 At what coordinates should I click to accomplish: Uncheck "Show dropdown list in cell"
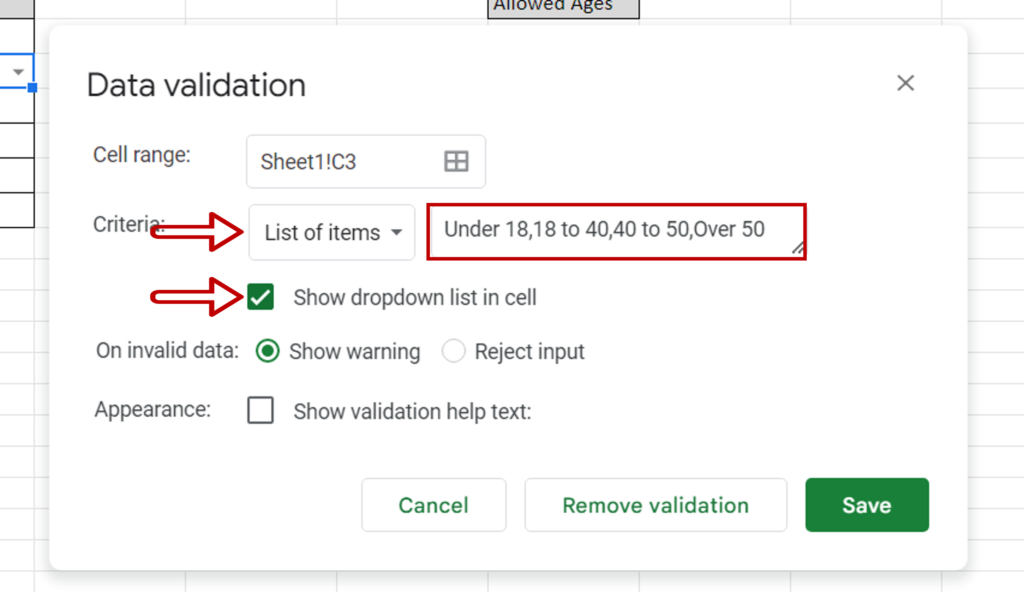260,297
